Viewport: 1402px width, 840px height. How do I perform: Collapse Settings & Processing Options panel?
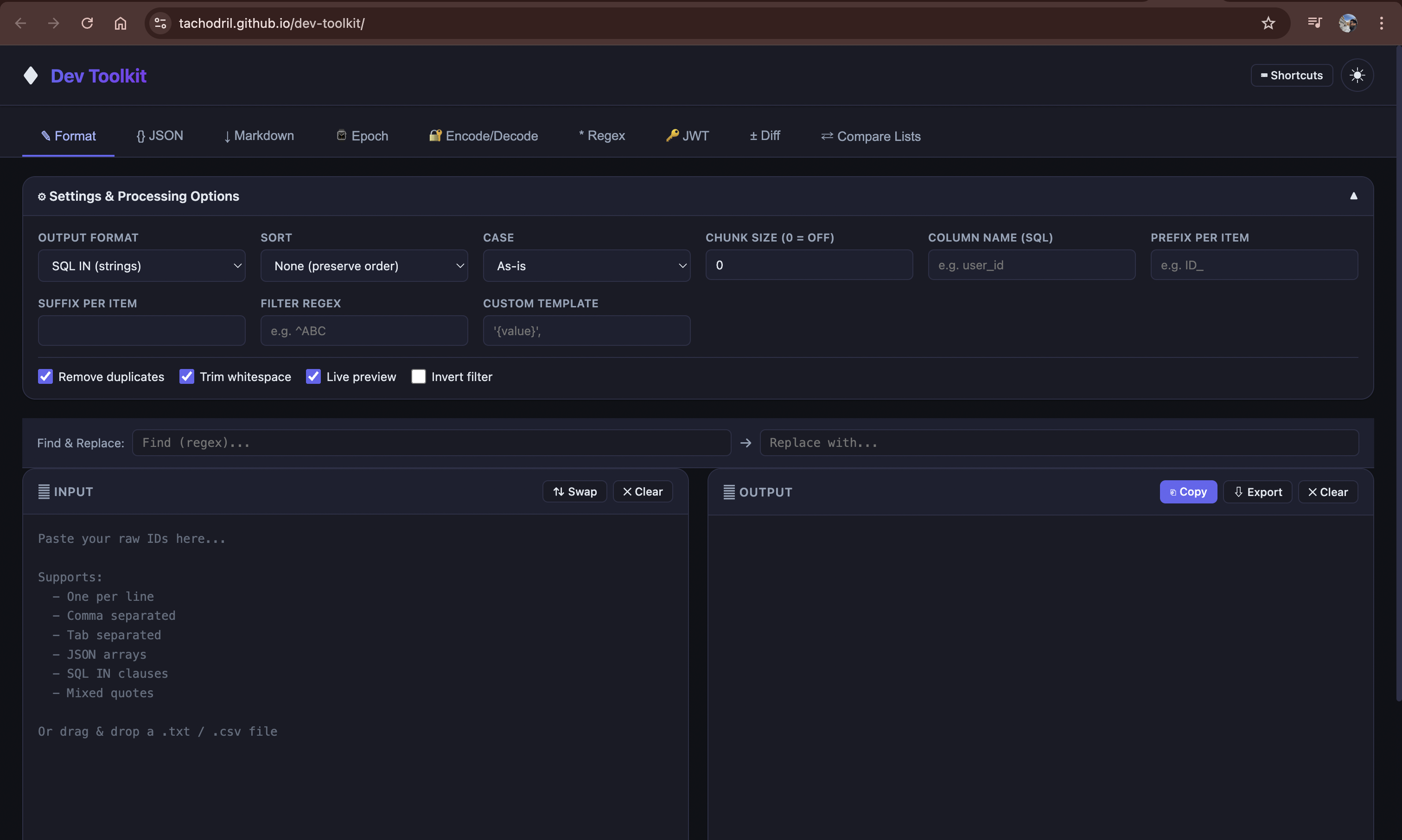coord(1353,196)
